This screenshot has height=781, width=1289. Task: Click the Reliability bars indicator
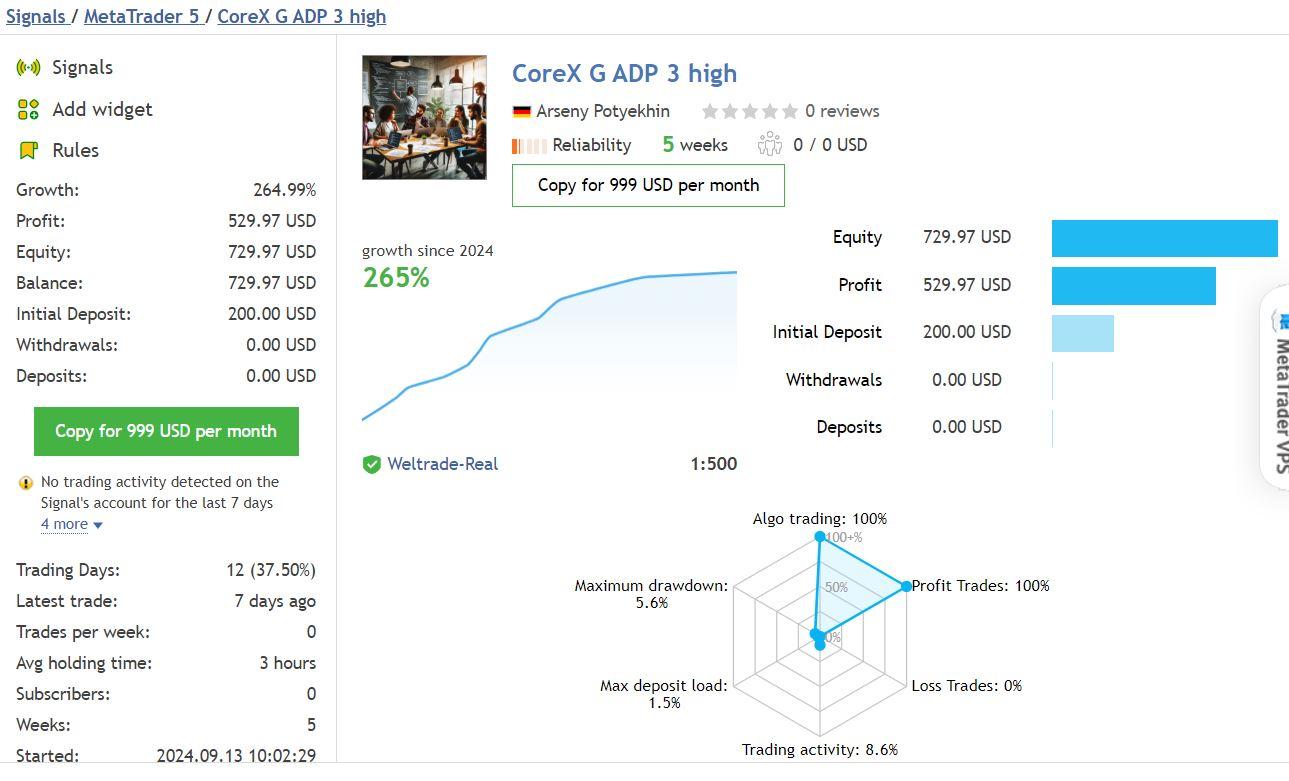tap(528, 145)
